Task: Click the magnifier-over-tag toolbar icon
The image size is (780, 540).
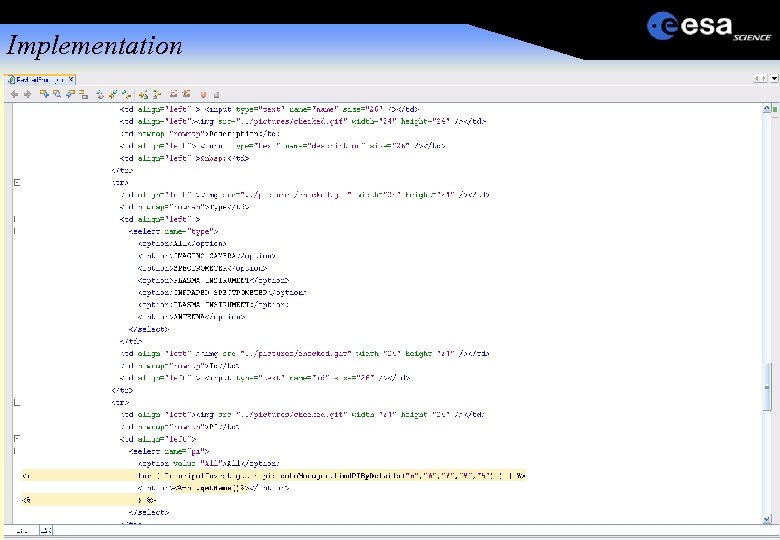Action: (57, 94)
